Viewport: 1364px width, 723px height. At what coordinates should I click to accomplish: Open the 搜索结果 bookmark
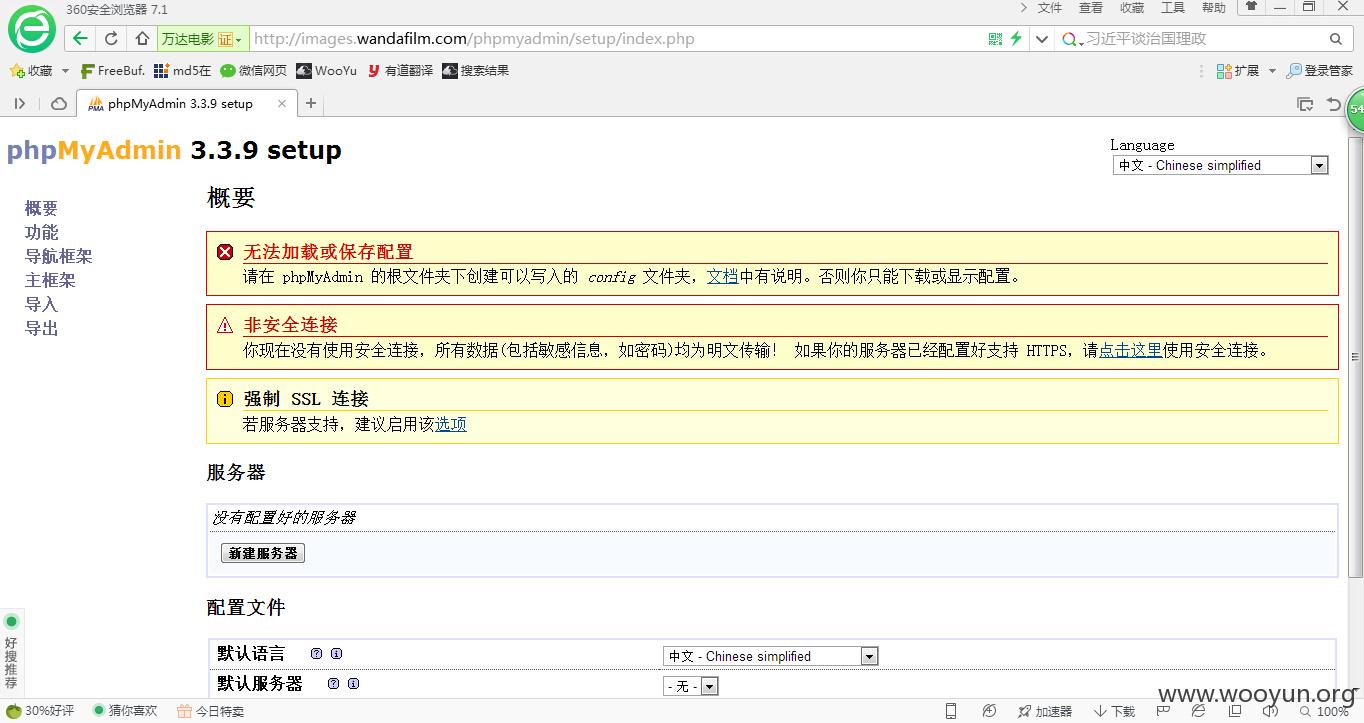pos(476,71)
